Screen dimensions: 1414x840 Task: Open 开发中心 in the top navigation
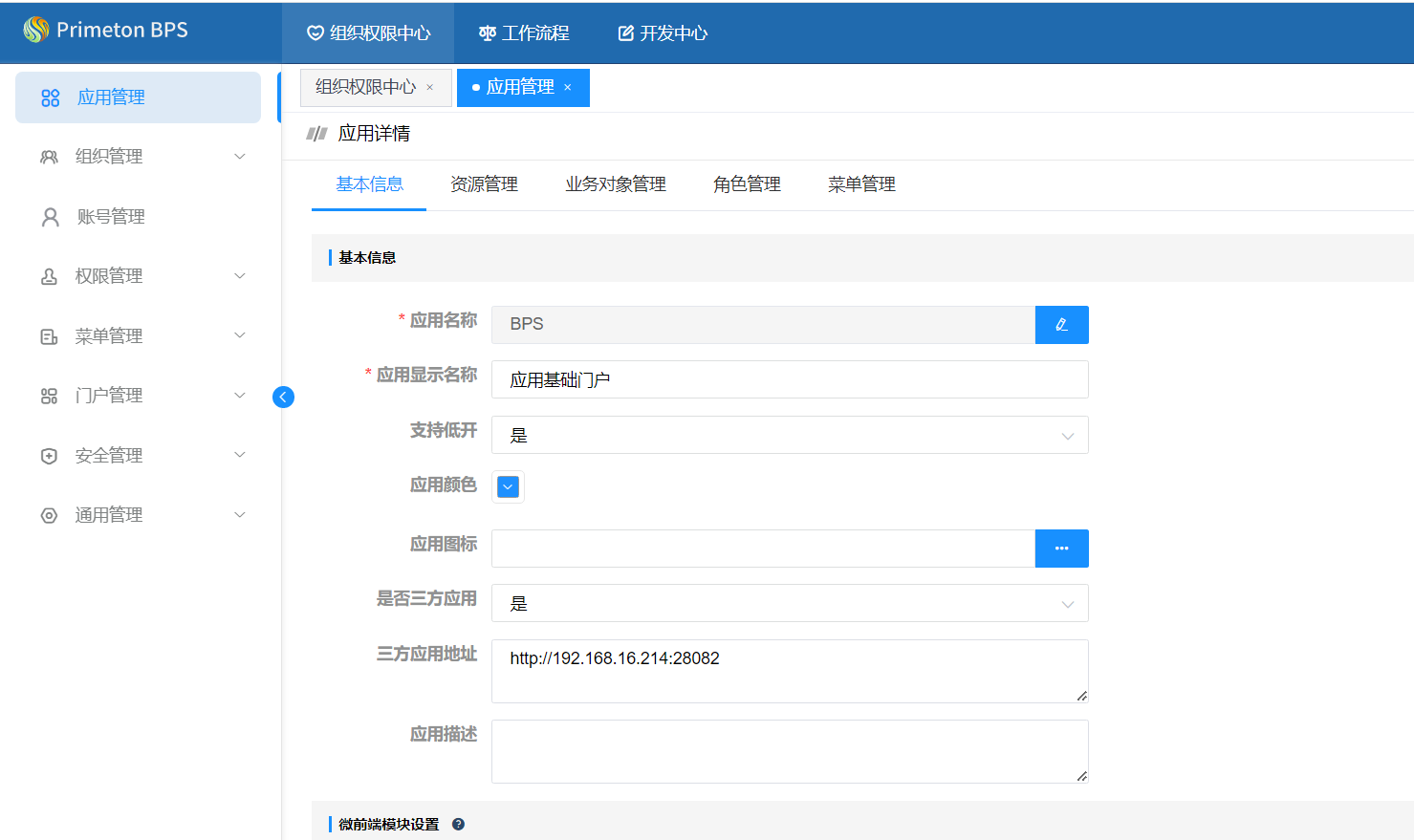coord(663,33)
